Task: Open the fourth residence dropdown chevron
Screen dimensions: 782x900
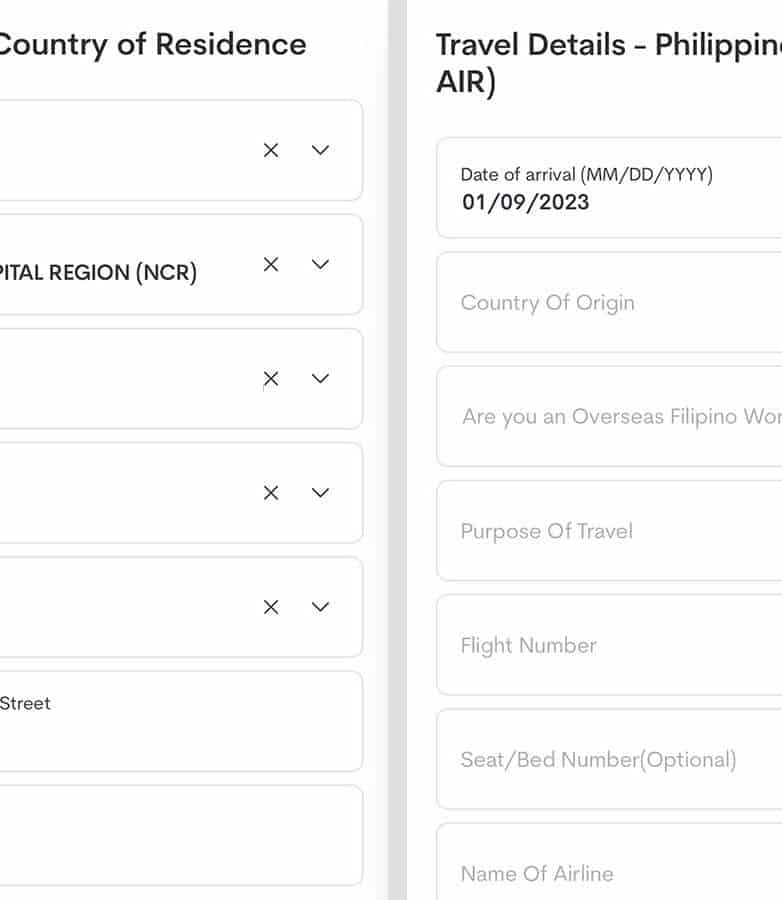Action: 320,492
